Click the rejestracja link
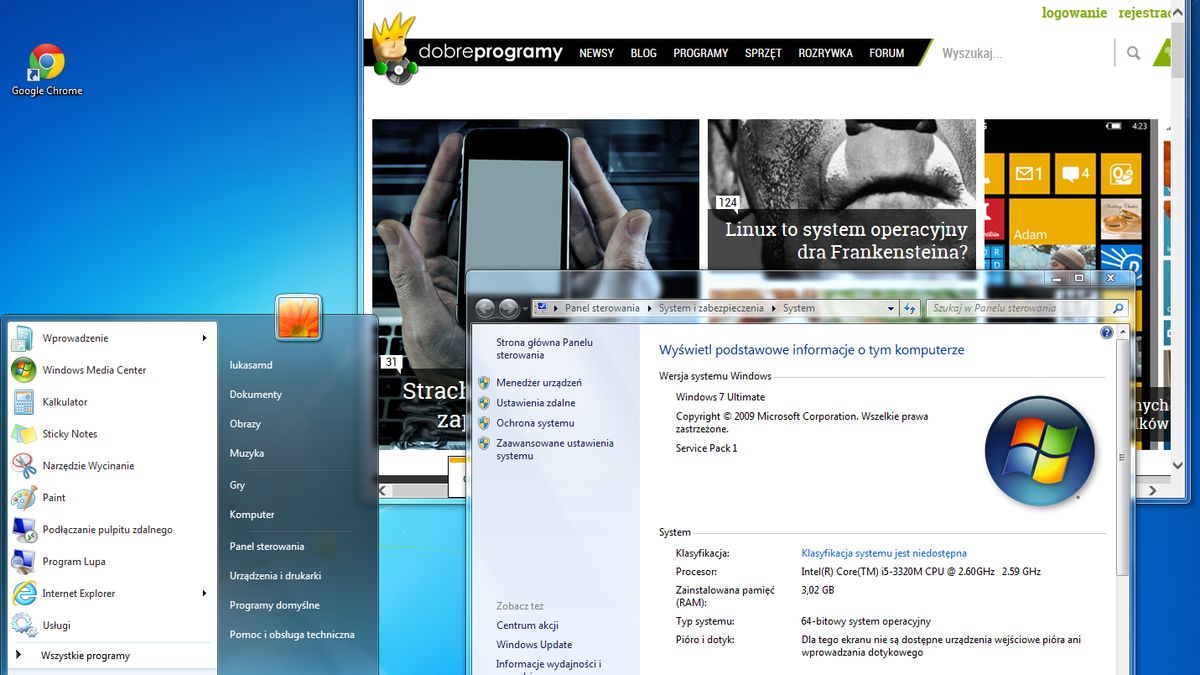Viewport: 1200px width, 675px height. click(x=1144, y=13)
